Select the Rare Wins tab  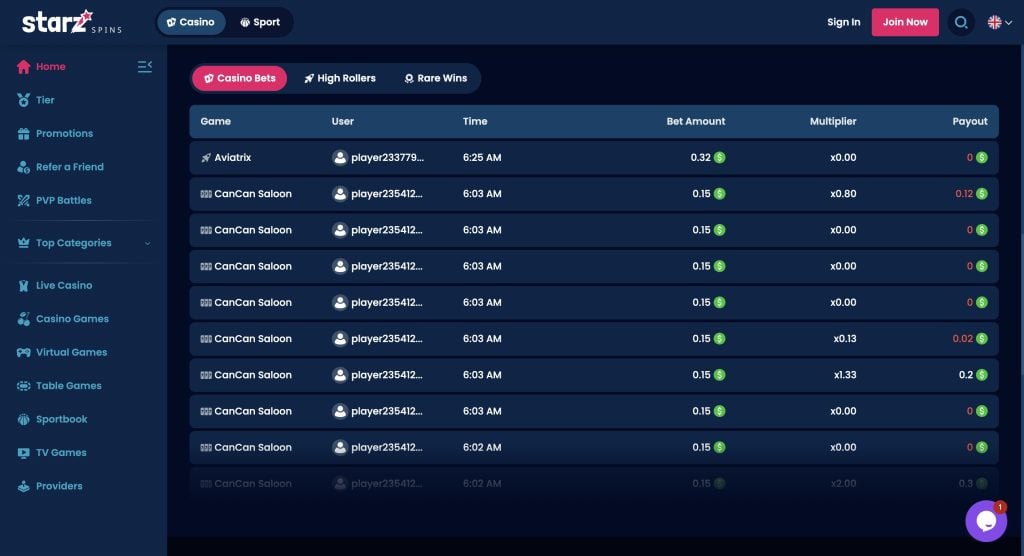[435, 78]
